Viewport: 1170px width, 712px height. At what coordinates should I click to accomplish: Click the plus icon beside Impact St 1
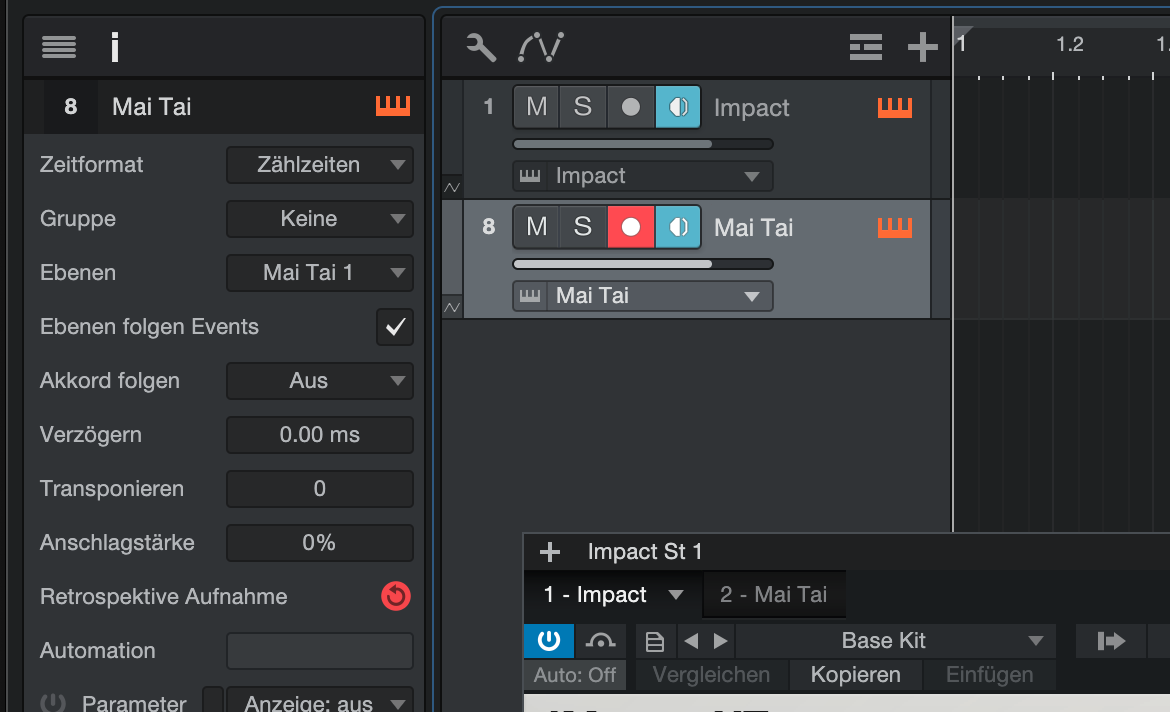pyautogui.click(x=550, y=552)
